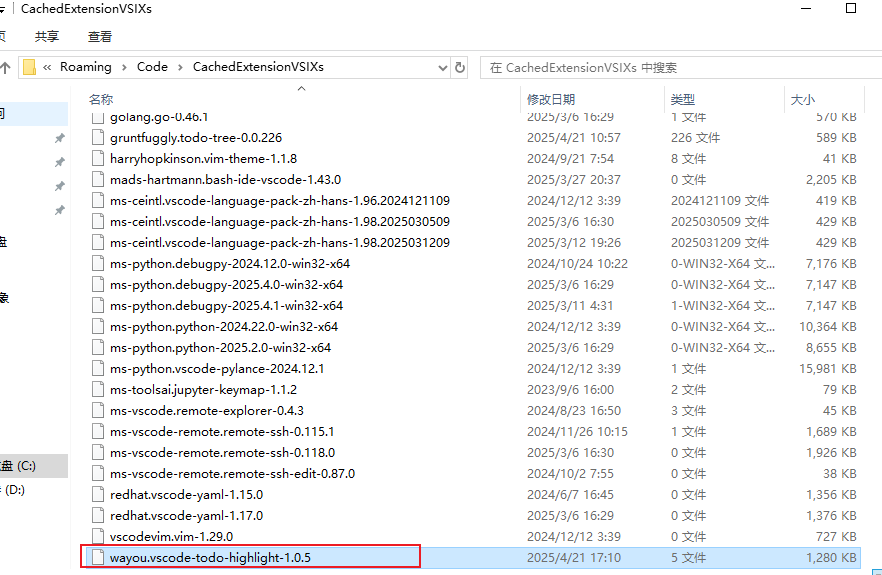Viewport: 882px width, 575px height.
Task: Click the folder icon in the address bar
Action: pos(29,68)
